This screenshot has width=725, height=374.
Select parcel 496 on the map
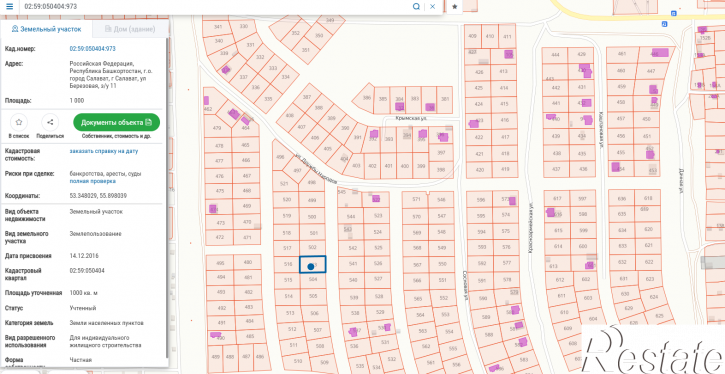coord(280,157)
